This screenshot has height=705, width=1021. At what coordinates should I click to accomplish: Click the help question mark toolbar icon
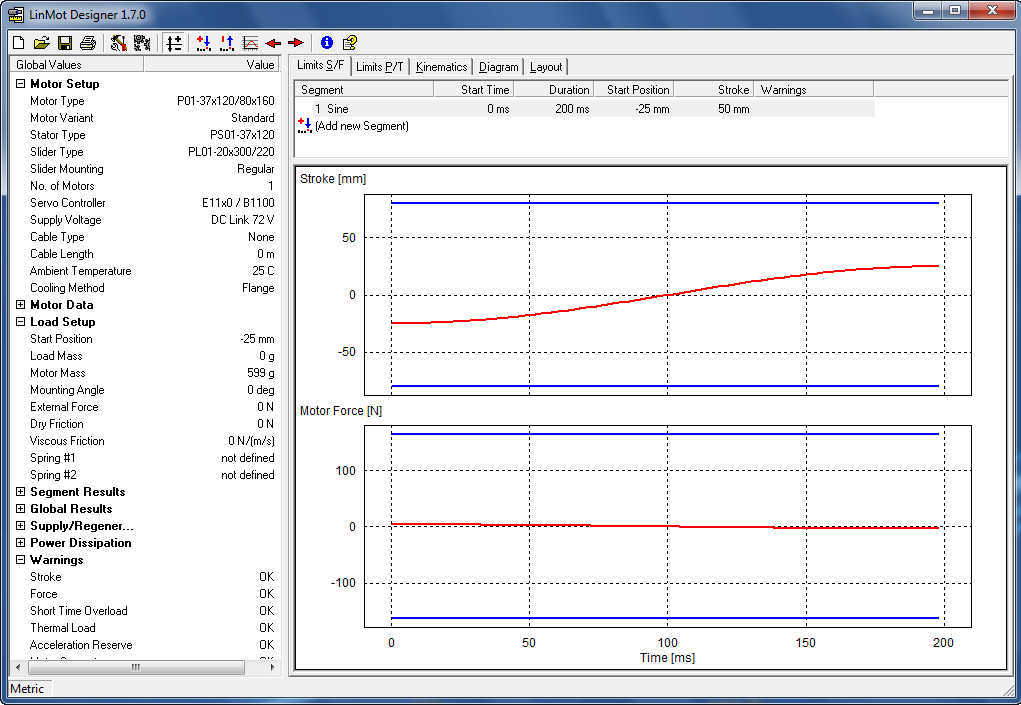(x=349, y=43)
